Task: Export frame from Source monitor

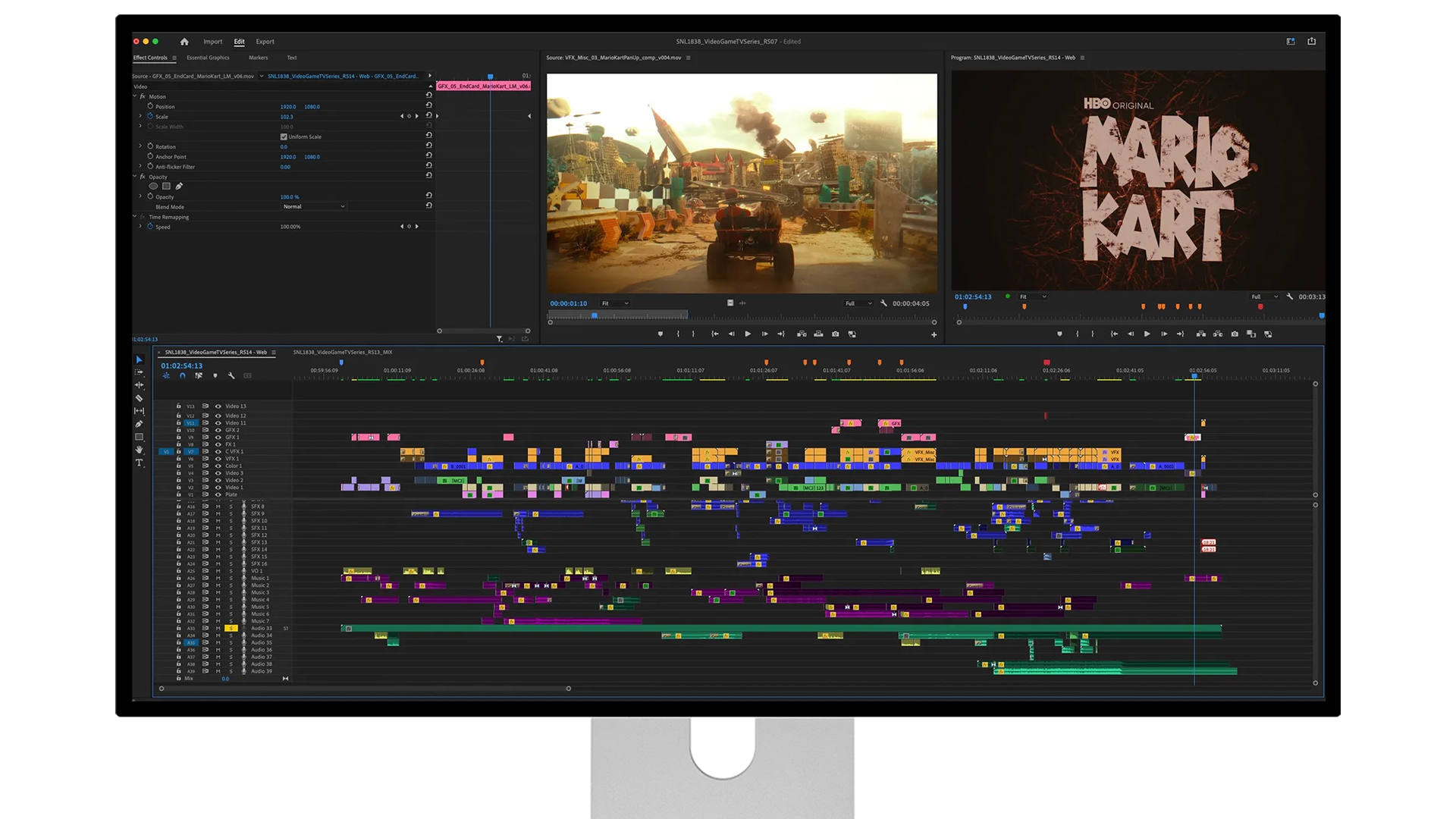Action: [x=836, y=334]
